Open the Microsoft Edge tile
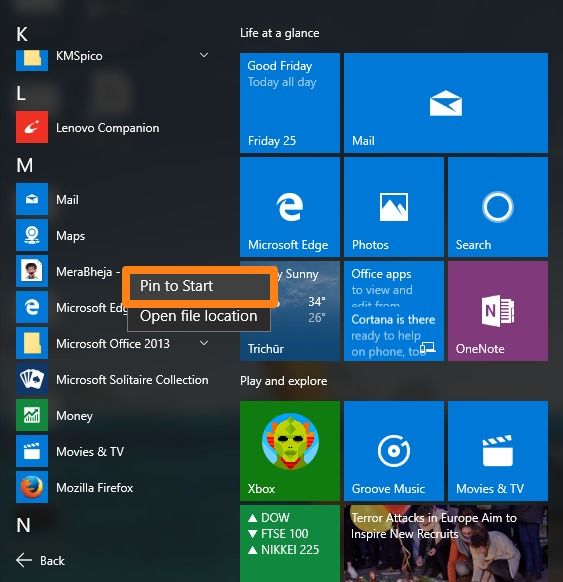Viewport: 563px width, 582px height. pos(290,207)
